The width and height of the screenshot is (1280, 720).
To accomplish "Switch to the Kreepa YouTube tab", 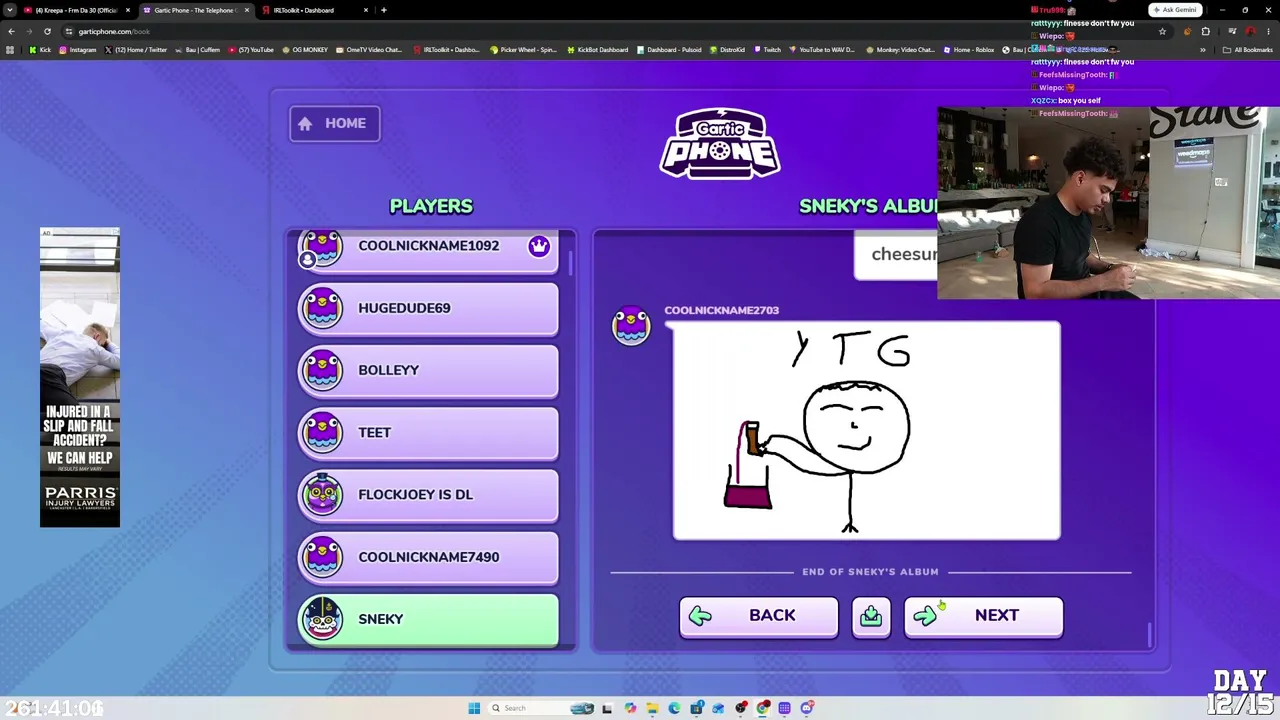I will click(x=77, y=10).
